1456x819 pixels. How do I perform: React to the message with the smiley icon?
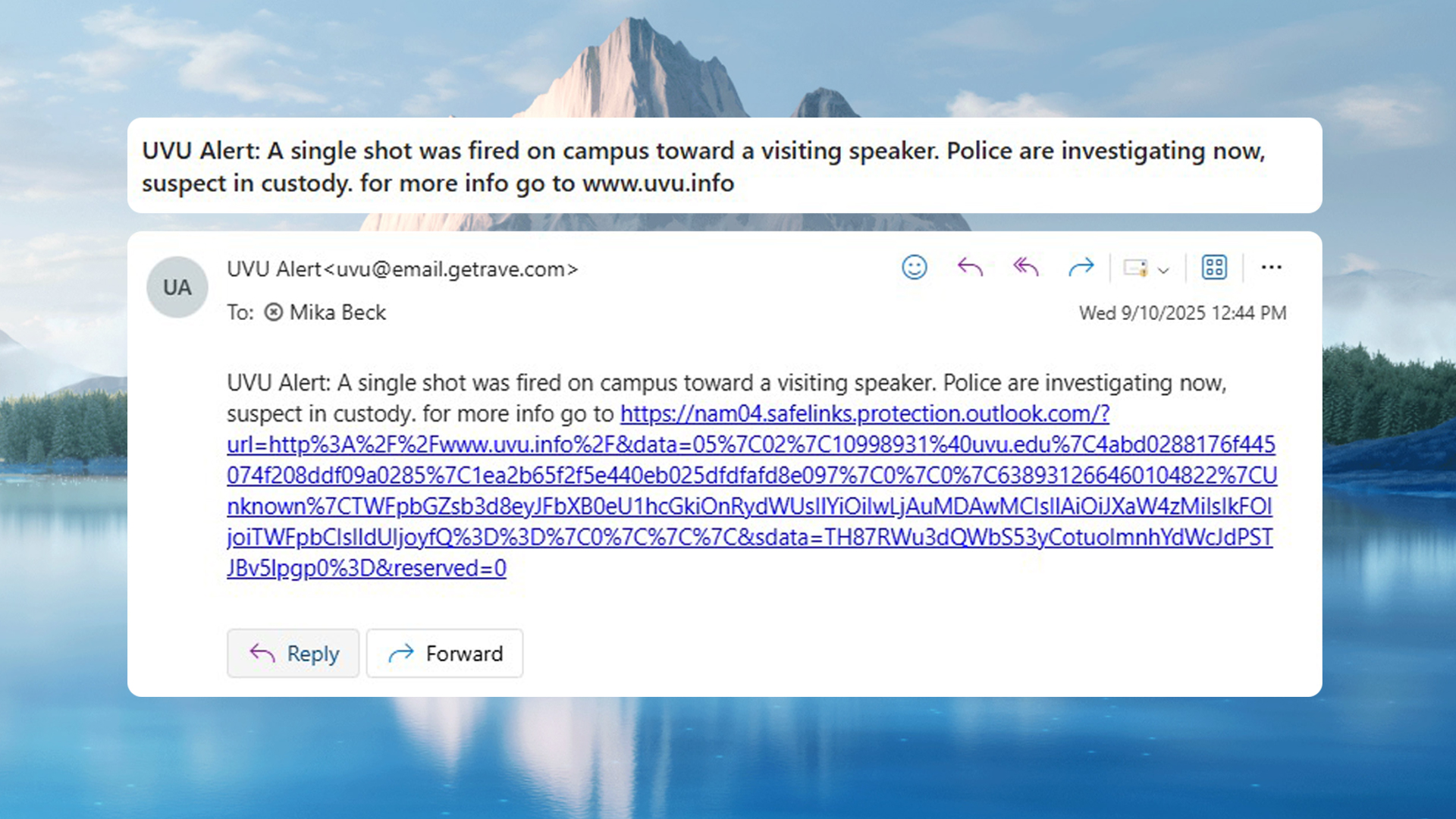pos(915,267)
